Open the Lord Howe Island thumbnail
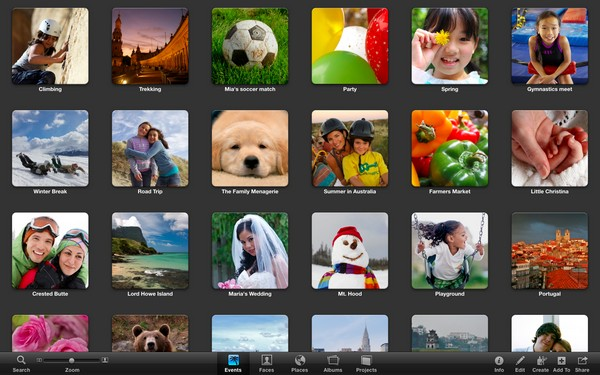 click(x=150, y=251)
